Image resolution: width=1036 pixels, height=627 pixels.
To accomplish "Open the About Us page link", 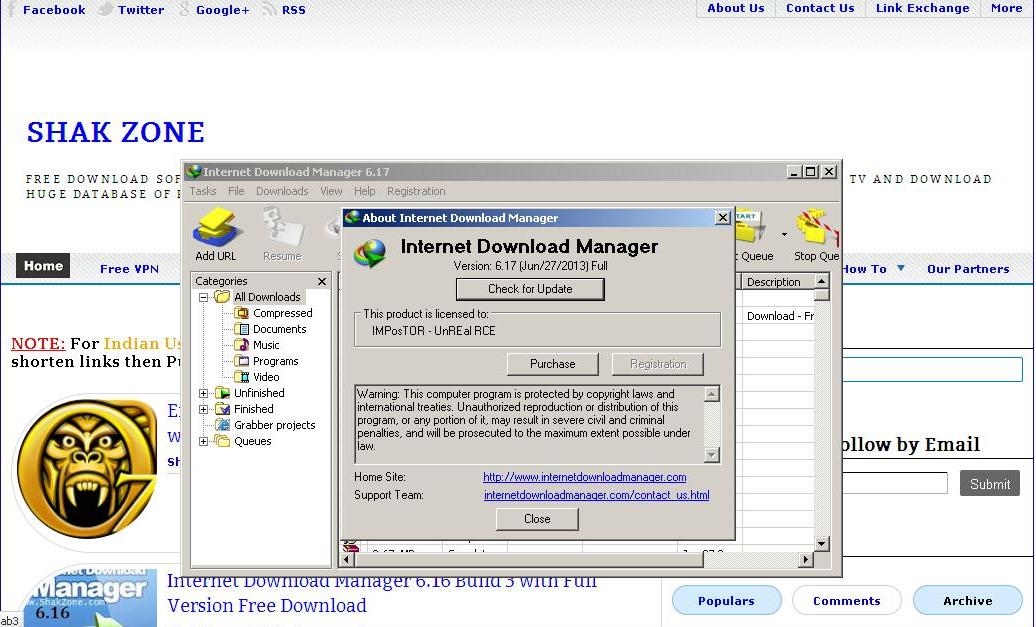I will [735, 8].
